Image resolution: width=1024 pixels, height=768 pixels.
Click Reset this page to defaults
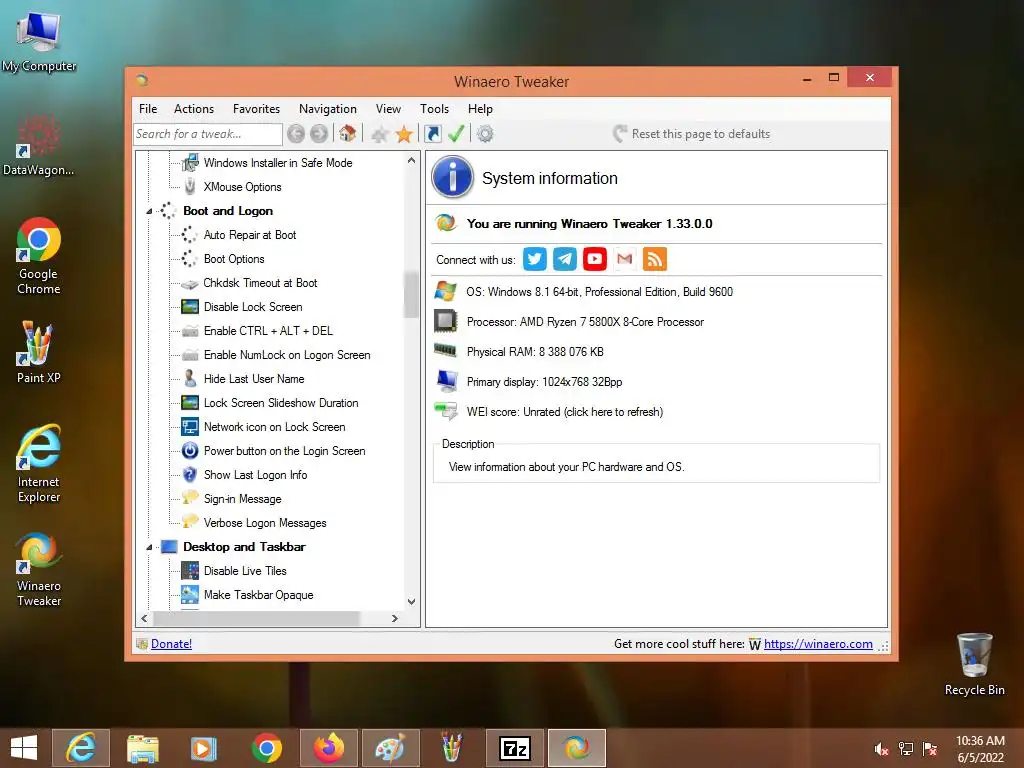[x=692, y=134]
